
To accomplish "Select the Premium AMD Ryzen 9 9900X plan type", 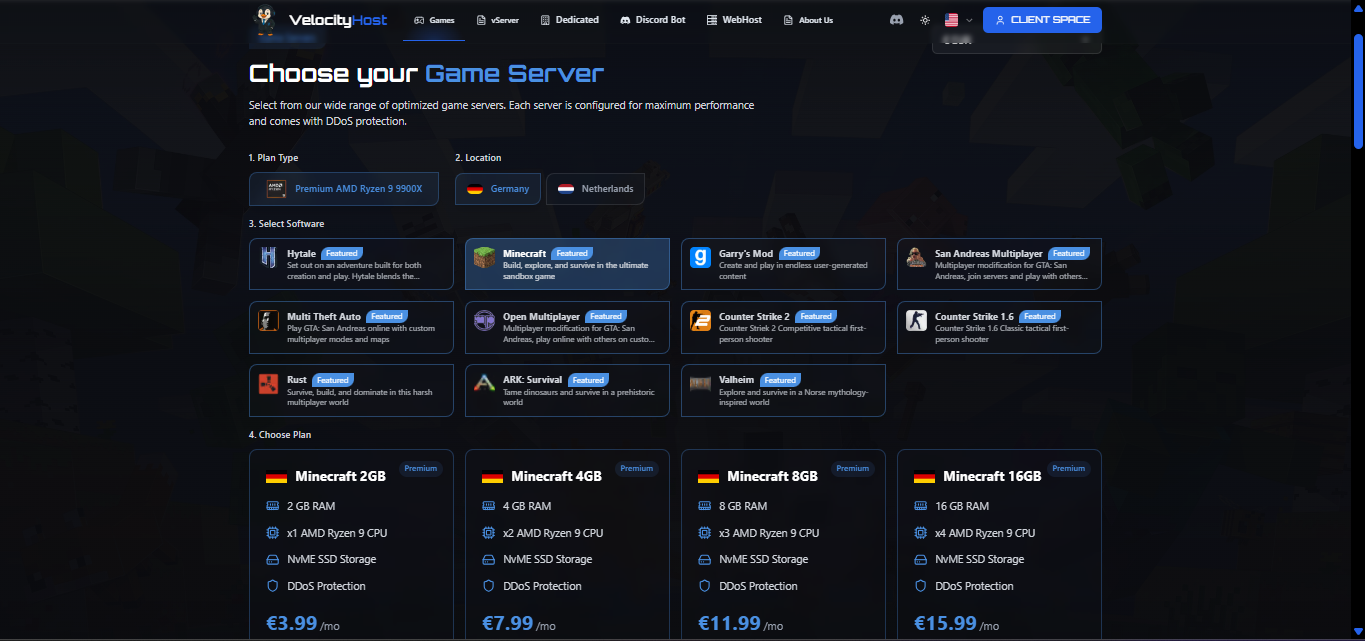I will click(344, 189).
